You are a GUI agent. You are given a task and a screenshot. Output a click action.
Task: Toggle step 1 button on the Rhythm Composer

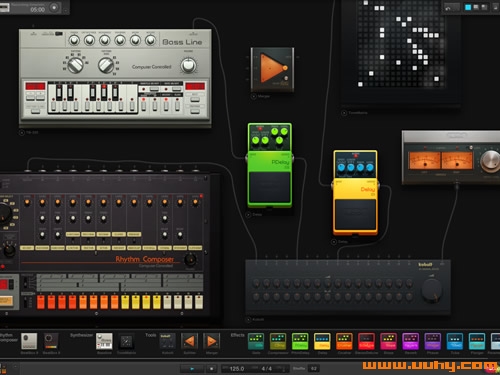tap(41, 302)
